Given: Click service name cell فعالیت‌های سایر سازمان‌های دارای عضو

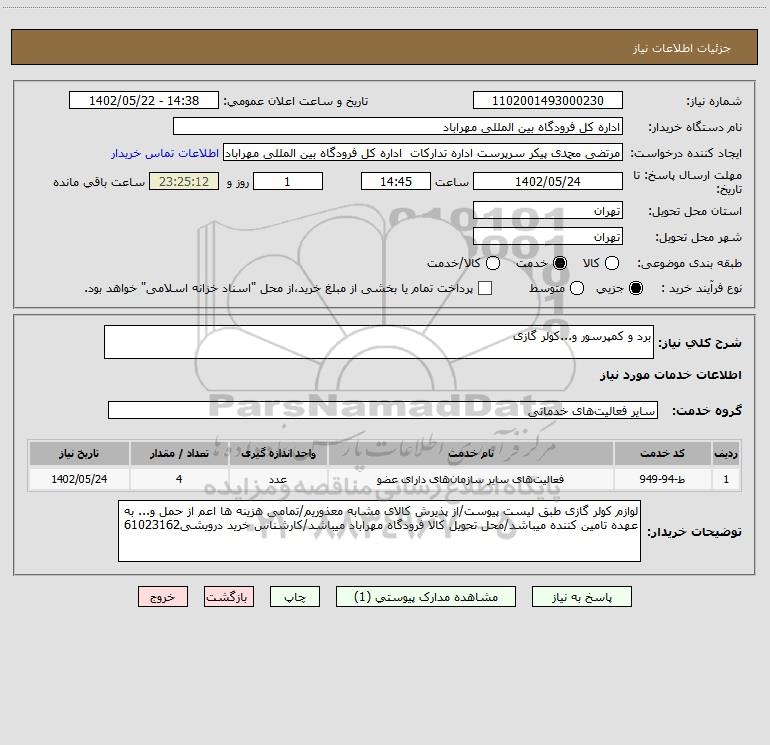Looking at the screenshot, I should 470,479.
